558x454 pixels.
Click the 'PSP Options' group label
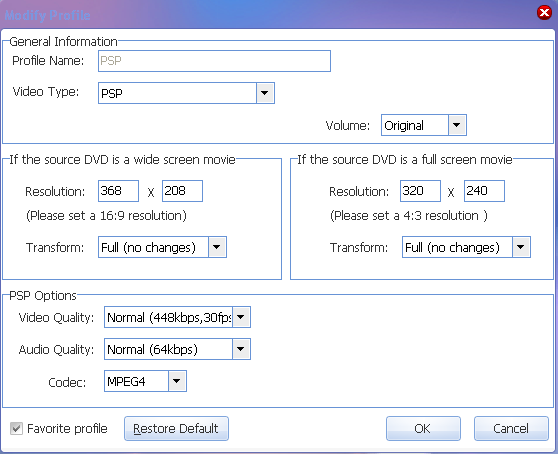43,296
